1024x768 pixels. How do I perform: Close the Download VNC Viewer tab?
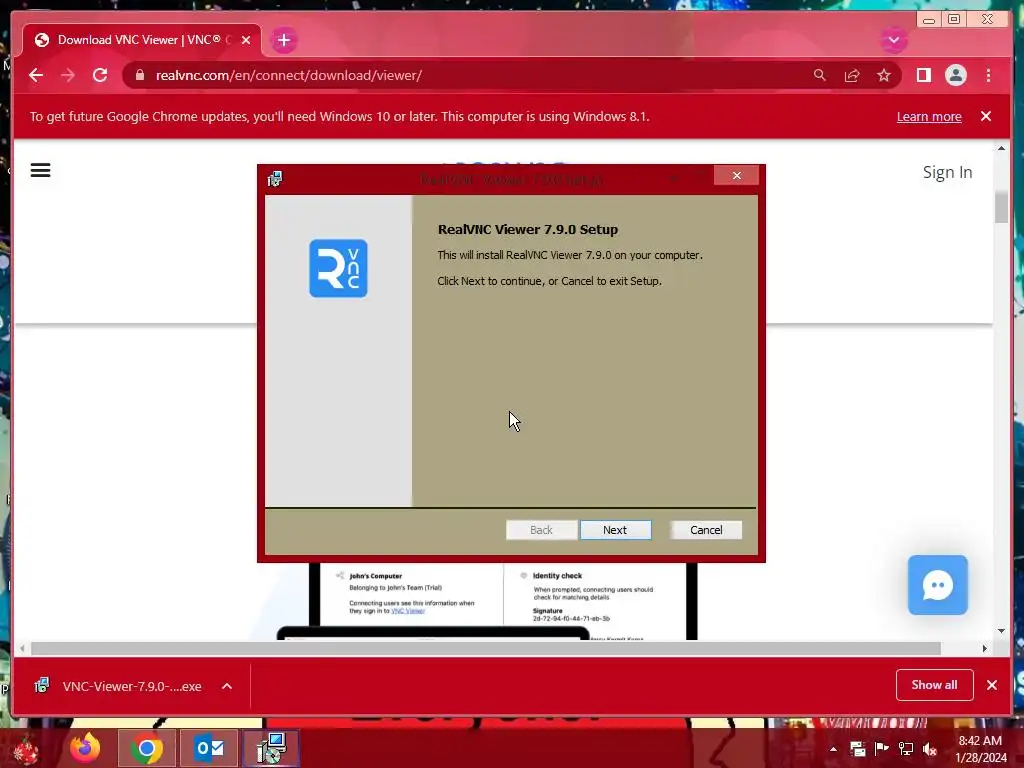(x=246, y=40)
